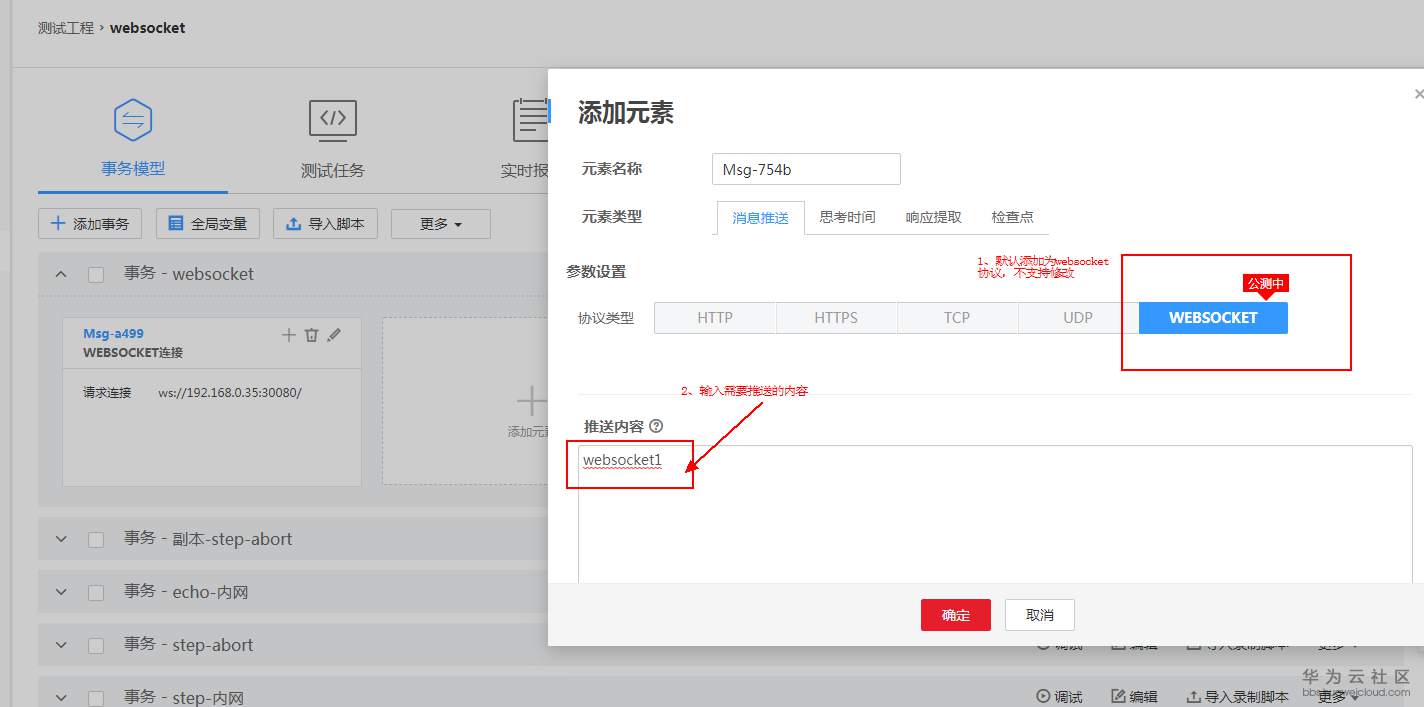
Task: Click the 调试 debug button in the step-内网 row
Action: pos(1059,697)
